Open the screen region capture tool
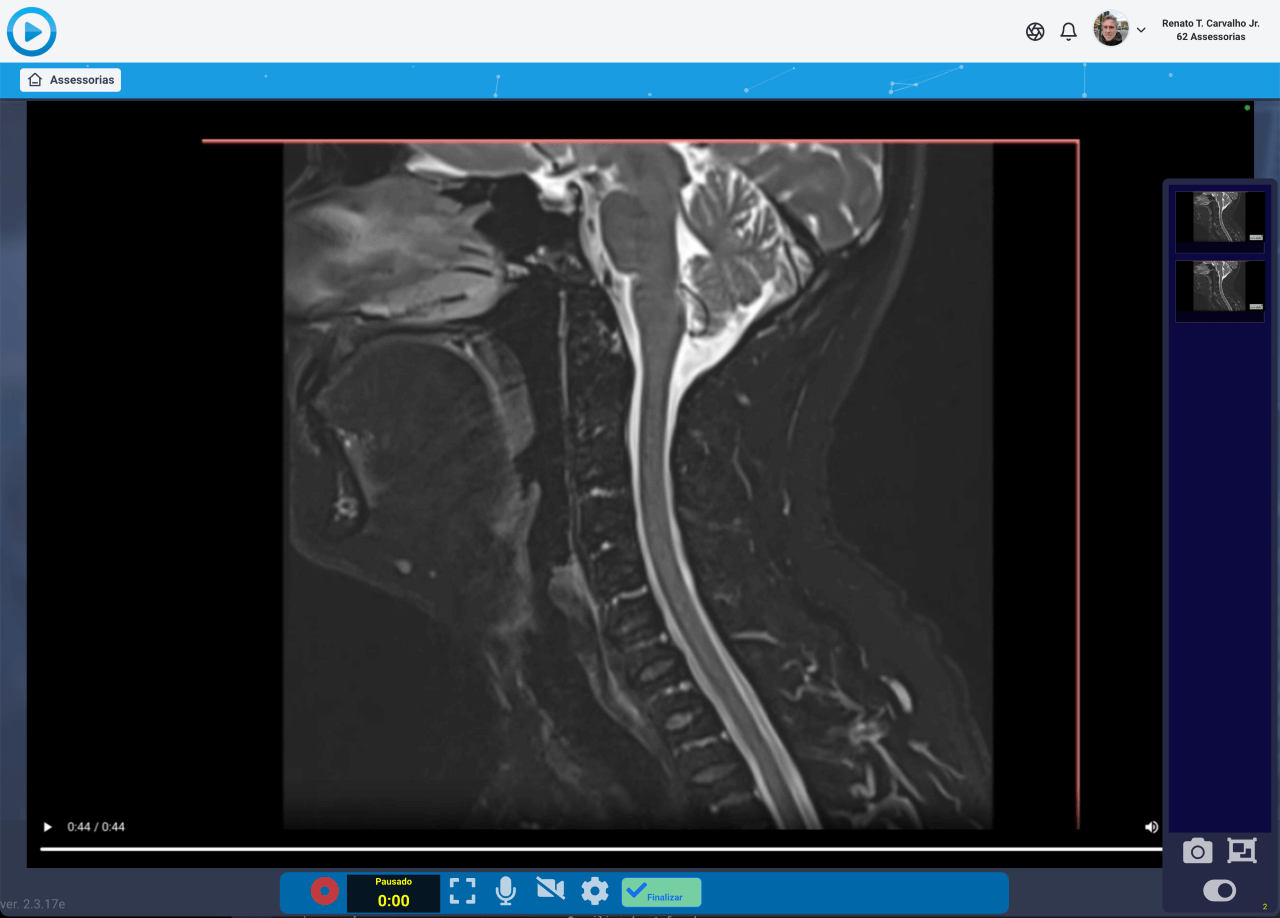 1241,851
